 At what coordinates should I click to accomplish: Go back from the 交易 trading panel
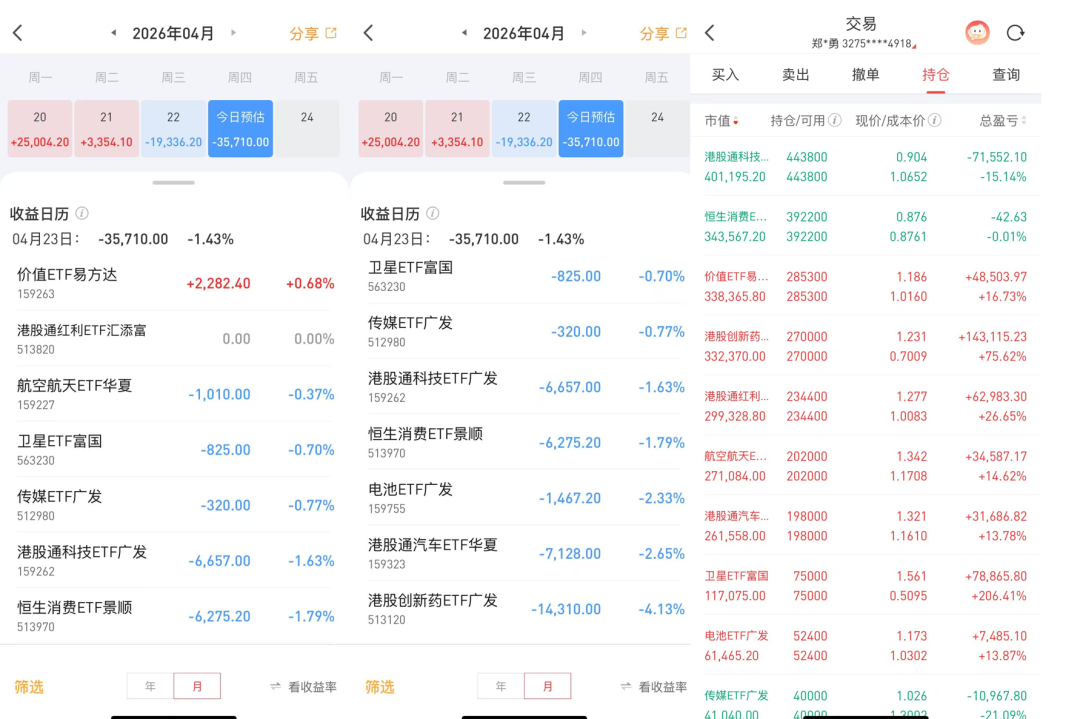click(710, 32)
